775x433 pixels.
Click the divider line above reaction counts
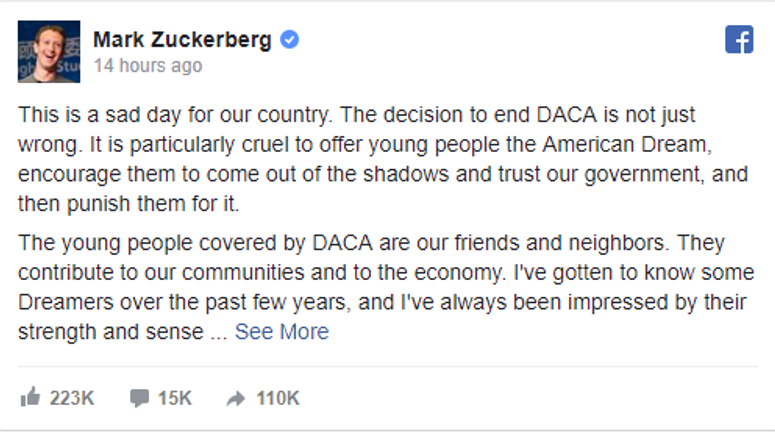[388, 367]
